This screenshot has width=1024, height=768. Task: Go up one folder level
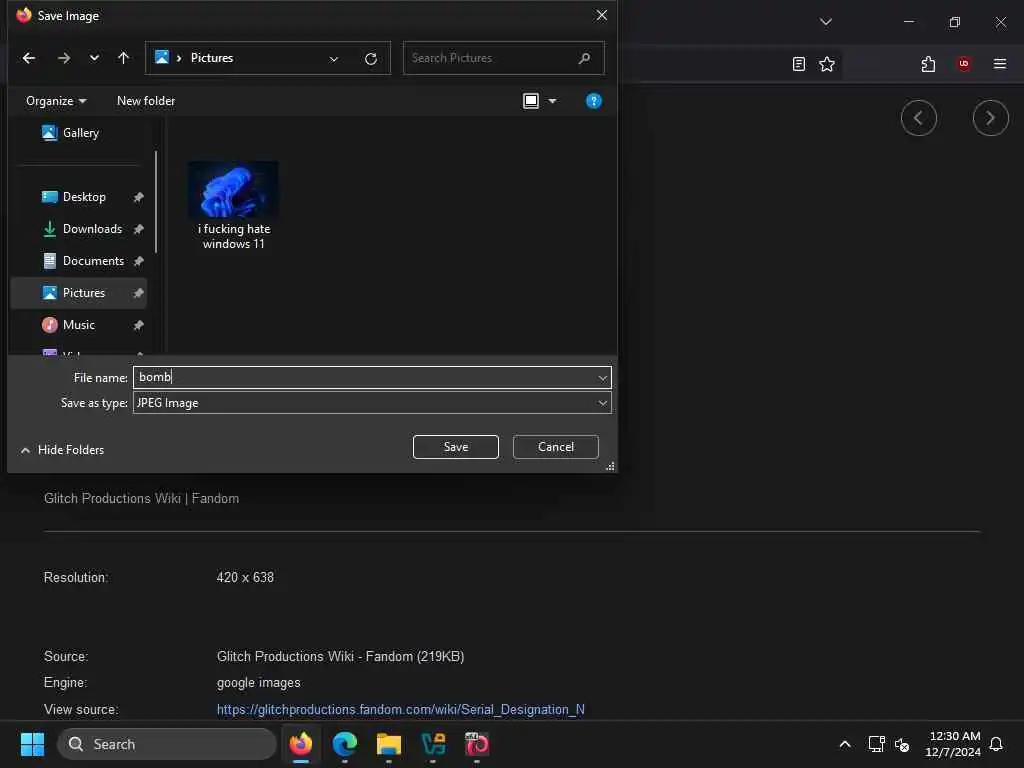(x=123, y=58)
